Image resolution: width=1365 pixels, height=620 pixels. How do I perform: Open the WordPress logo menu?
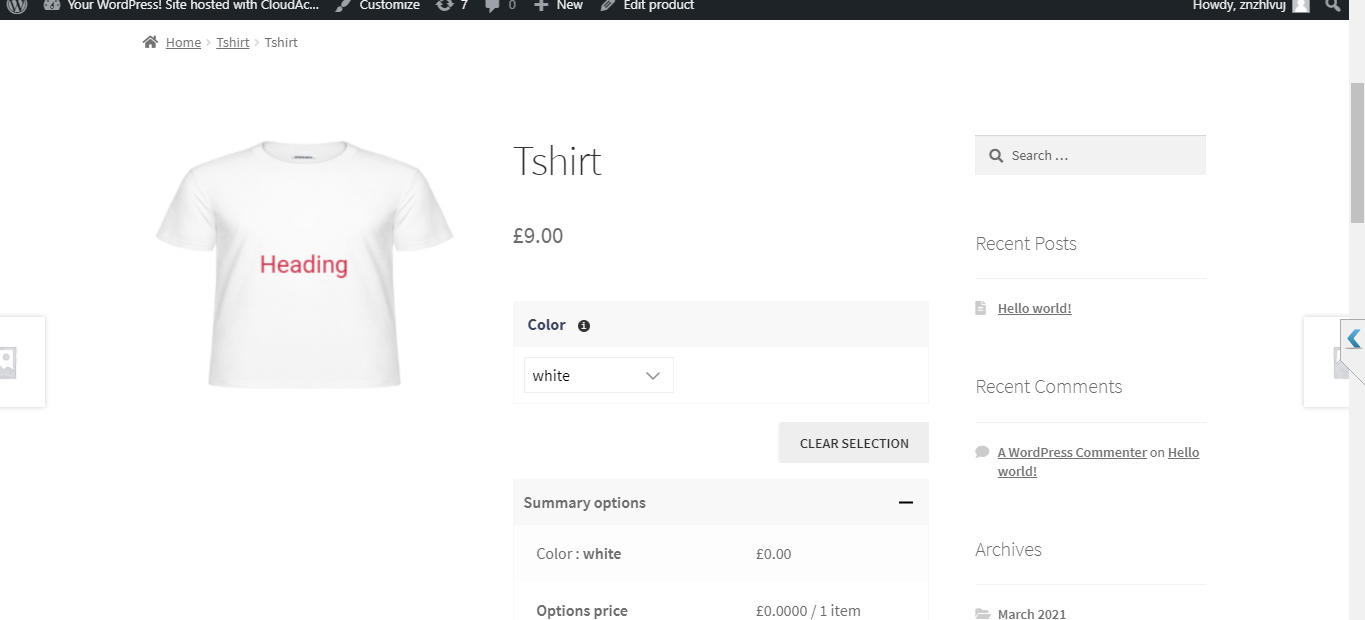click(x=17, y=6)
